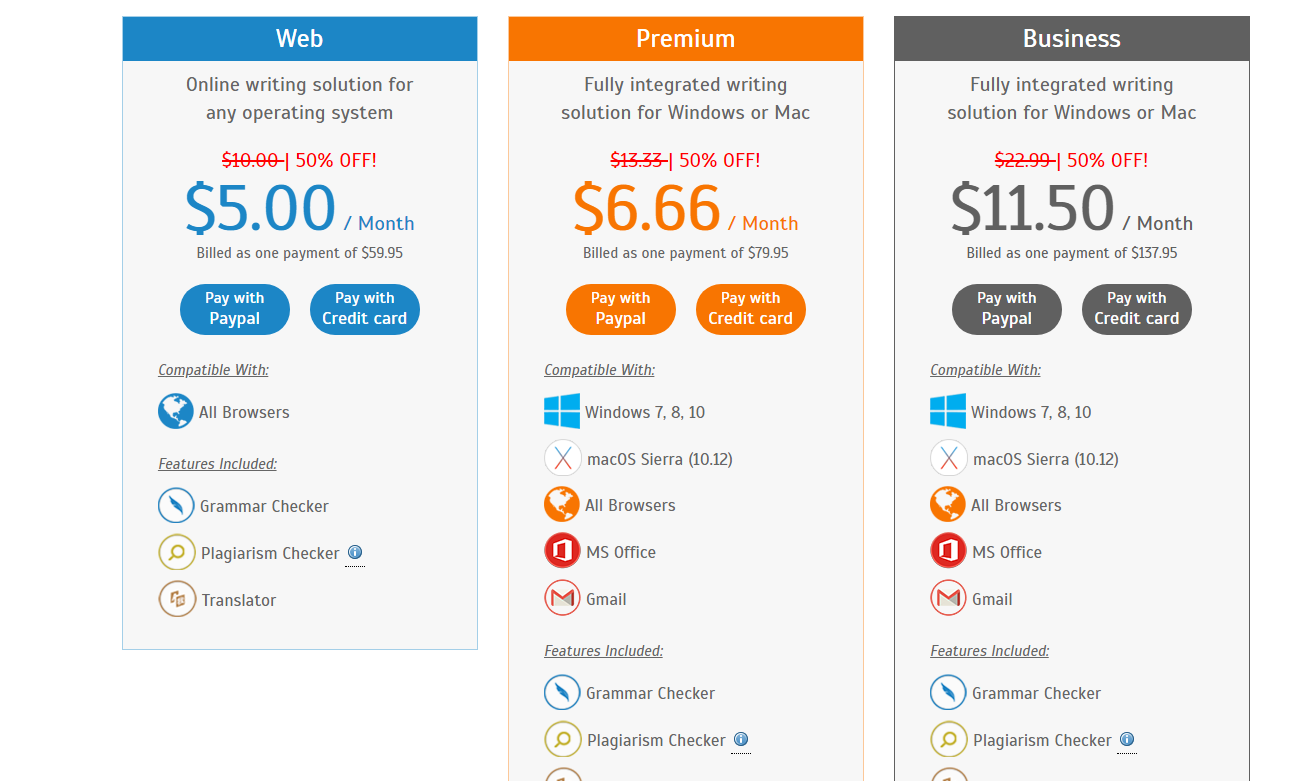
Task: Click the Grammar Checker icon in Web plan
Action: coord(176,505)
